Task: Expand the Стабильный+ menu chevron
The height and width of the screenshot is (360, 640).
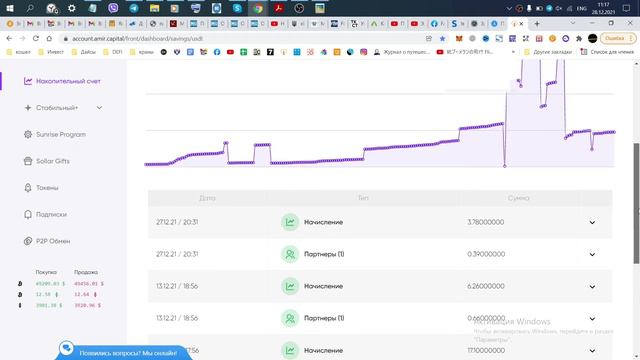Action: click(99, 108)
